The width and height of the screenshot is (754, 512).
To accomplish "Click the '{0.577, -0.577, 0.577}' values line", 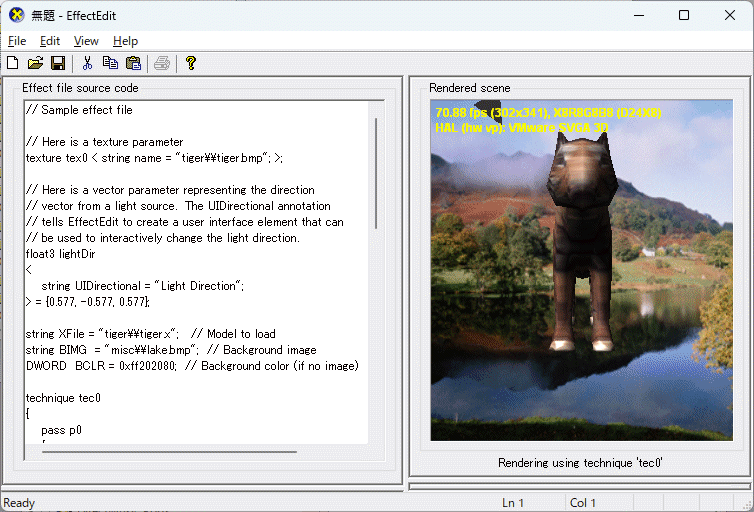I will point(88,302).
